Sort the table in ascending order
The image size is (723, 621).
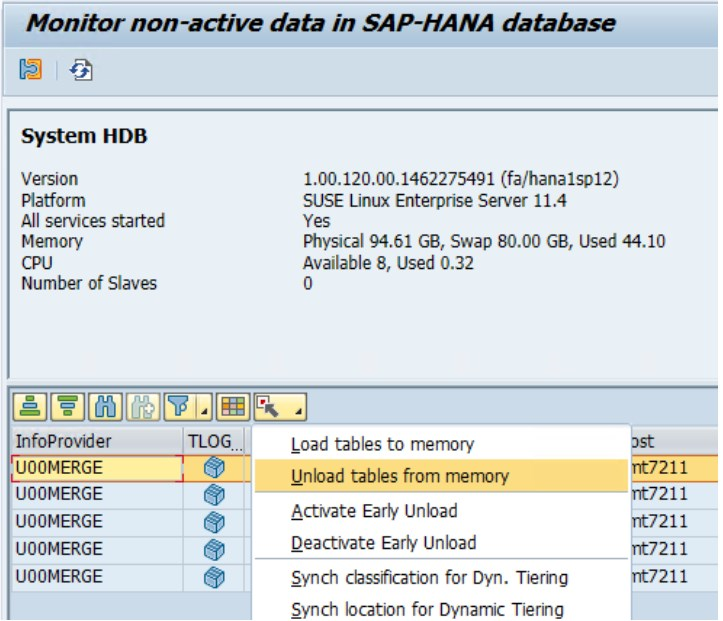[x=30, y=407]
